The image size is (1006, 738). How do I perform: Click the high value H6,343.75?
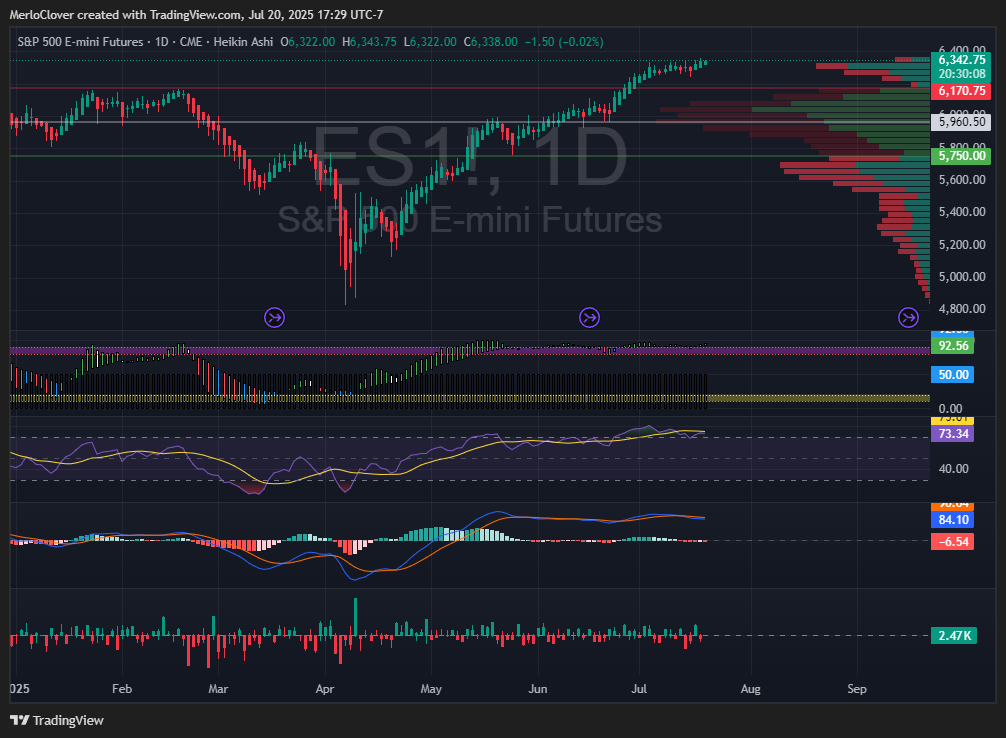(369, 42)
